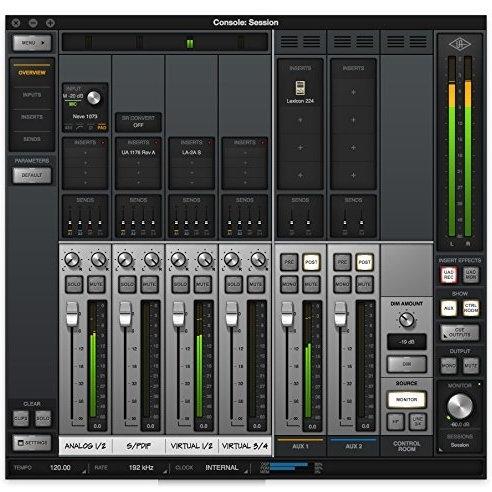Screen dimensions: 492x492
Task: Toggle PAD on the ANALOG input
Action: coord(102,128)
